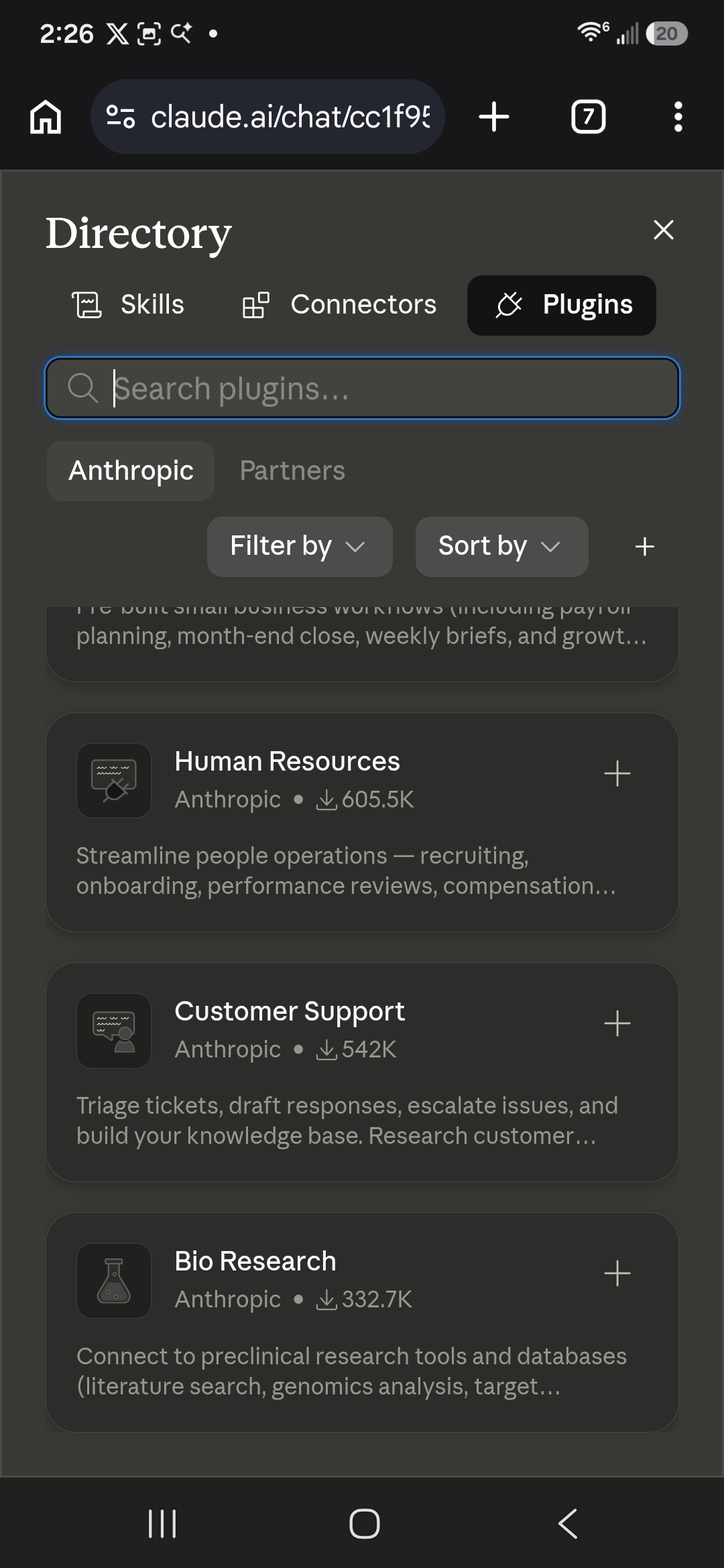Open the tab switcher showing 7
Viewport: 724px width, 1568px height.
tap(589, 117)
